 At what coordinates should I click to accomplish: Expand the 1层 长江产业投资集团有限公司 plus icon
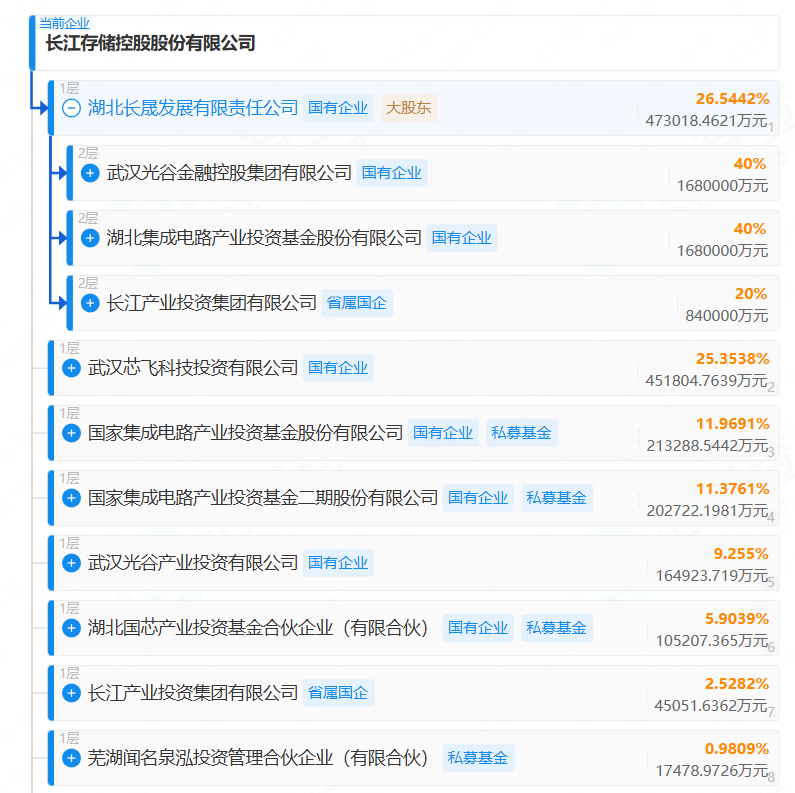[x=71, y=693]
